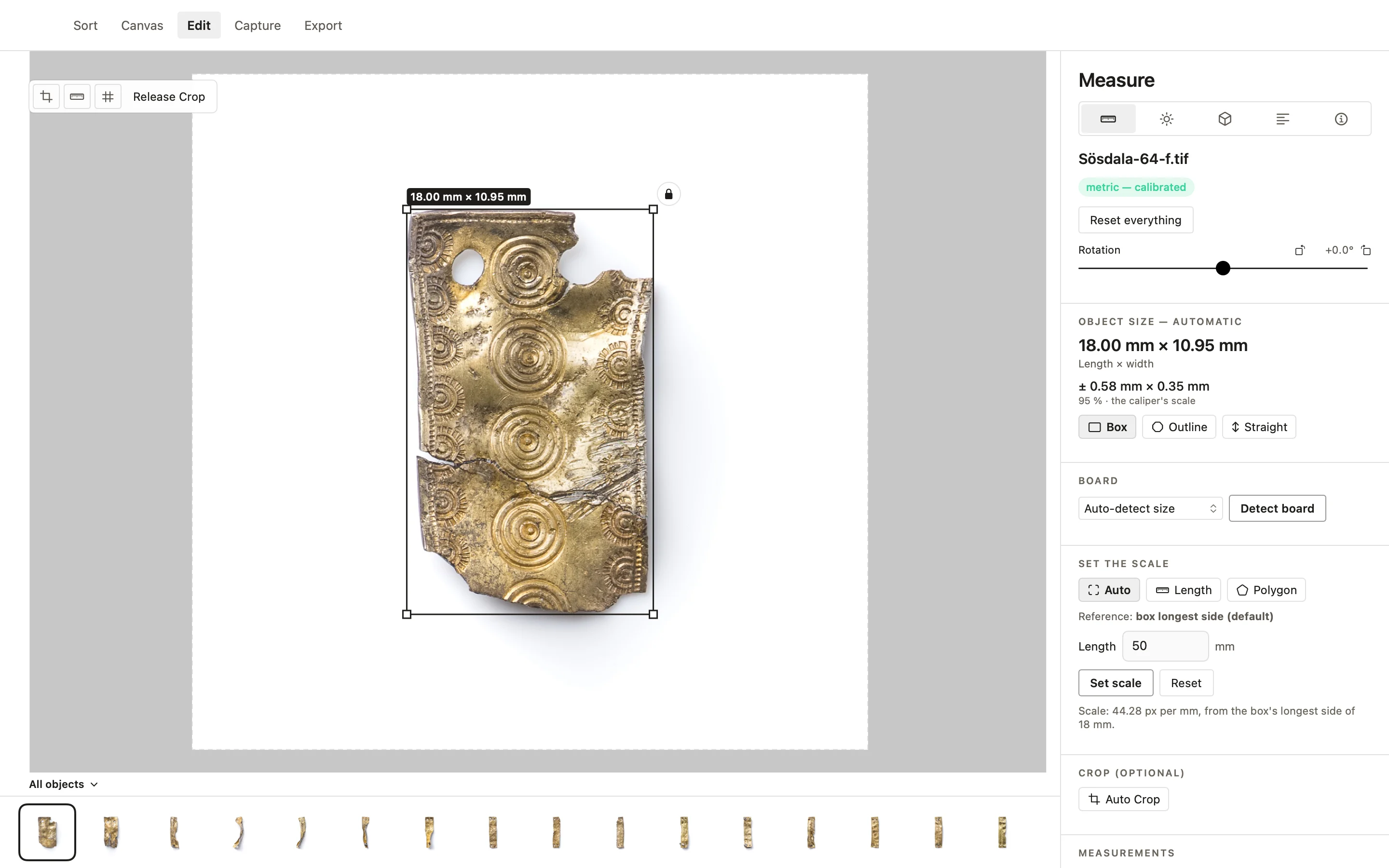Select Outline object size mode
This screenshot has width=1389, height=868.
(1179, 427)
